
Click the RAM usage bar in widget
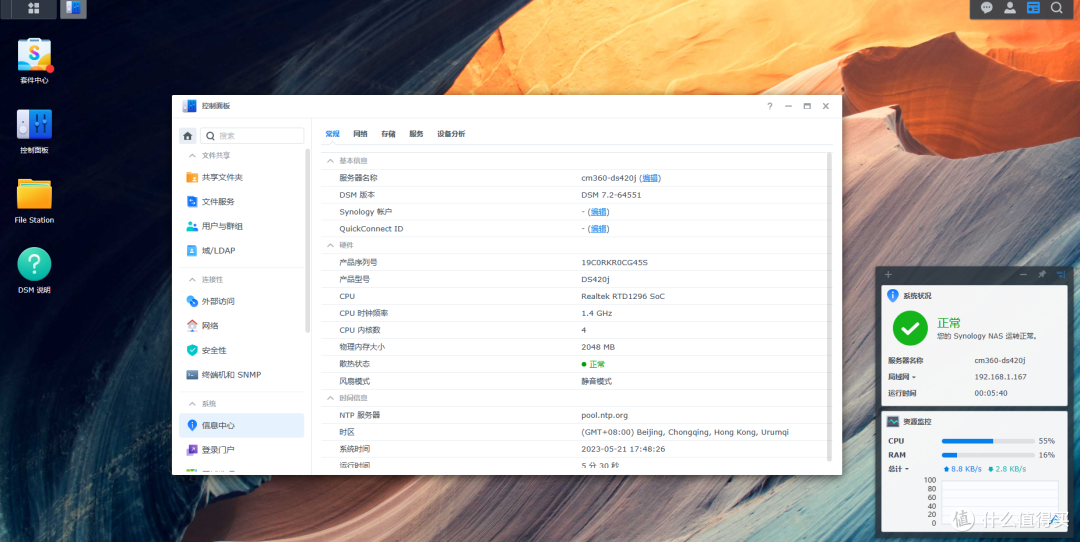[988, 455]
